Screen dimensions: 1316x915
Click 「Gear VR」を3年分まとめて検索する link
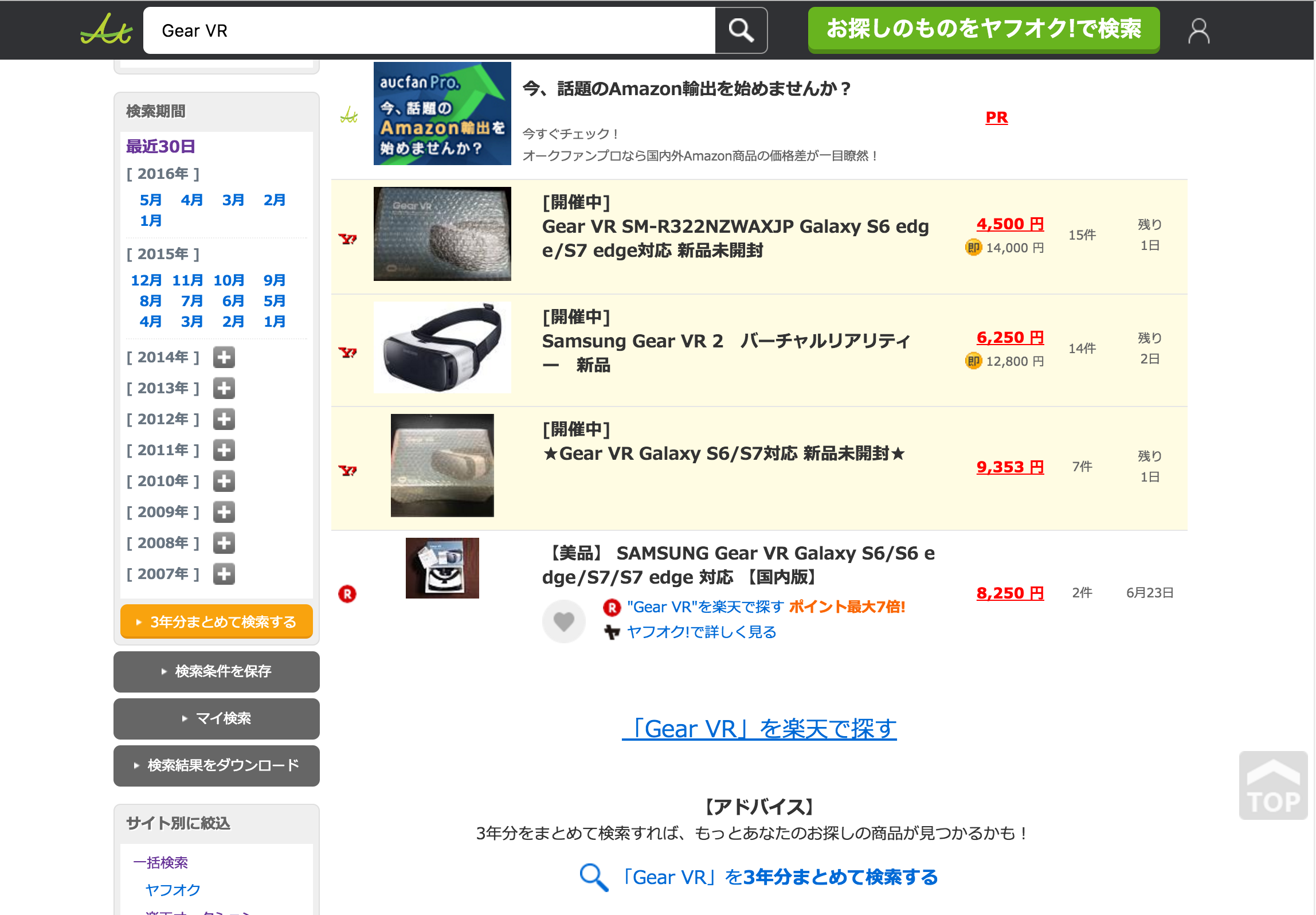coord(780,877)
